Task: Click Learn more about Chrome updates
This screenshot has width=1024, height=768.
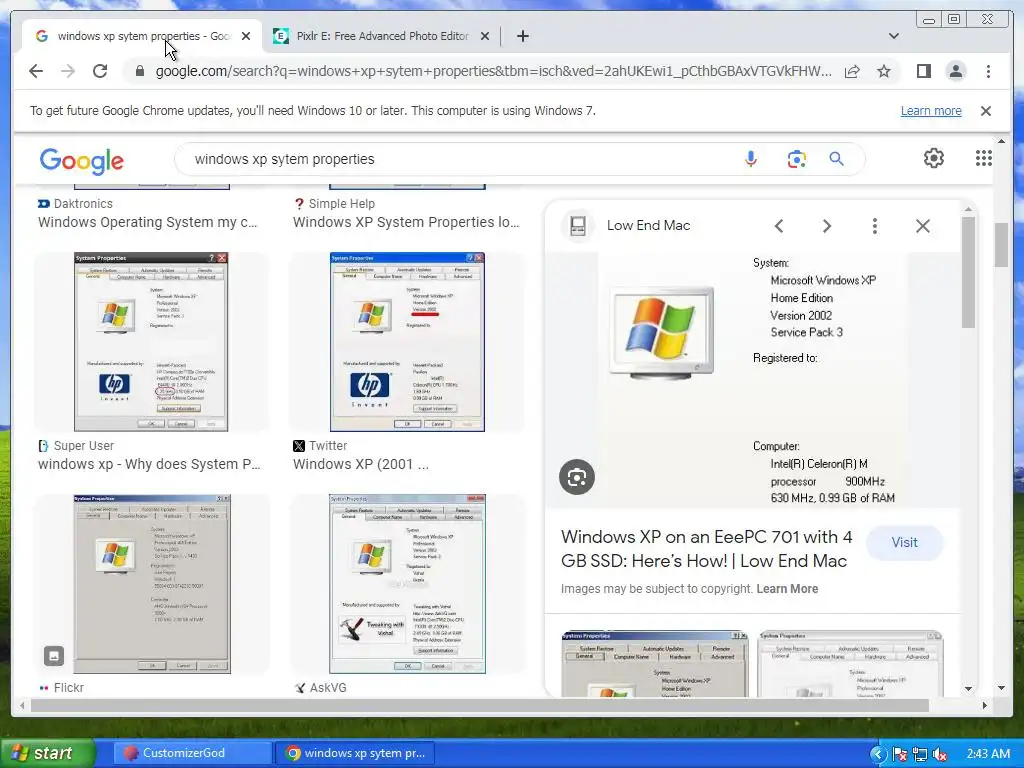Action: [x=931, y=111]
